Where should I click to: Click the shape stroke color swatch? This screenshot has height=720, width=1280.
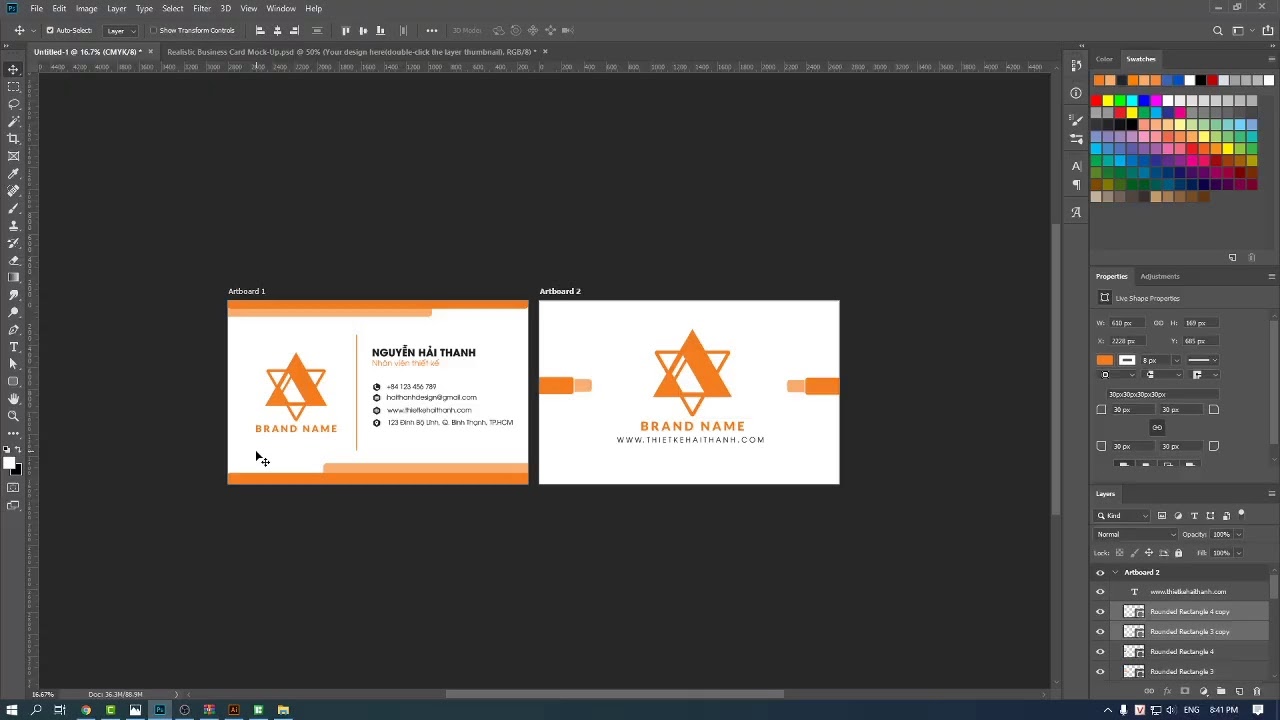(x=1127, y=360)
